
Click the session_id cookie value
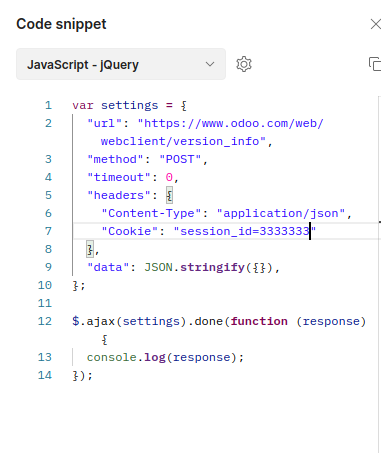click(245, 231)
